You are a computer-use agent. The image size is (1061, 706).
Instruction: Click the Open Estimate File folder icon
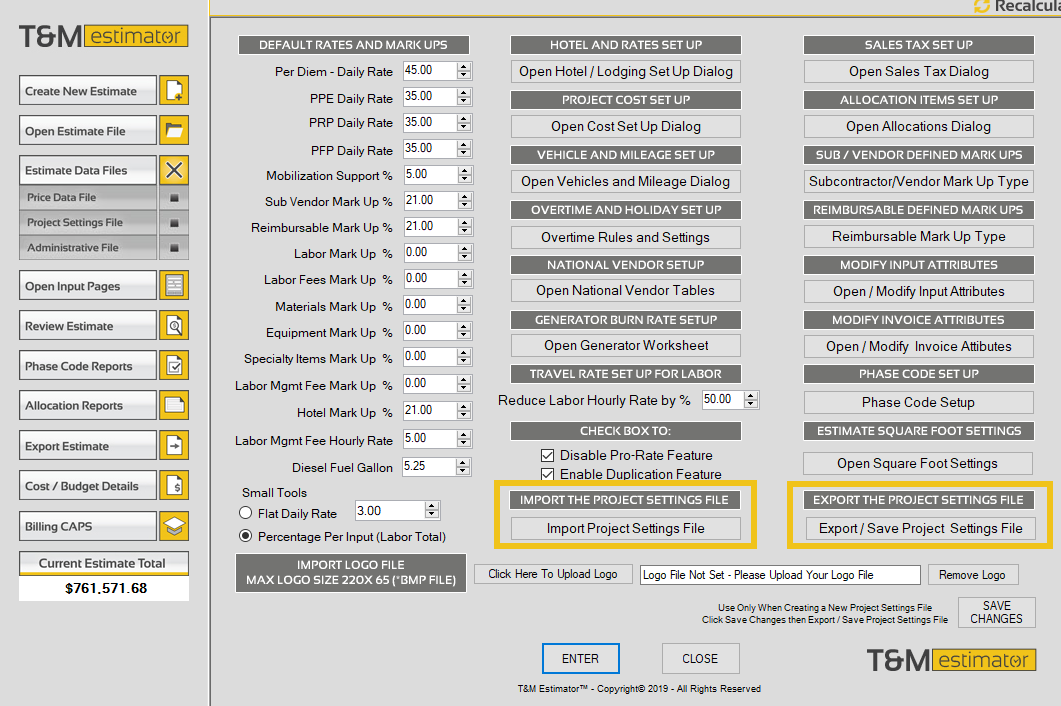(x=174, y=130)
